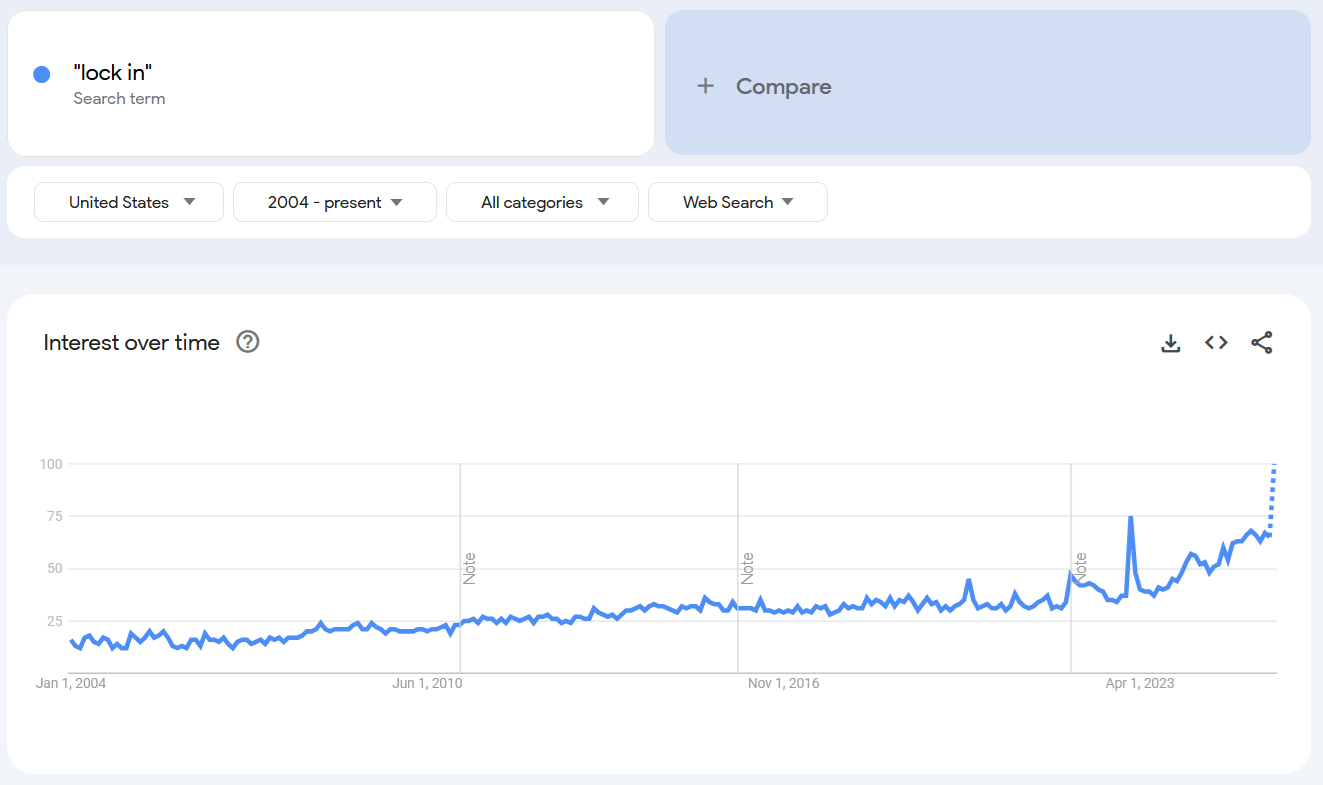Open the United States region dropdown
Image resolution: width=1323 pixels, height=785 pixels.
click(128, 201)
